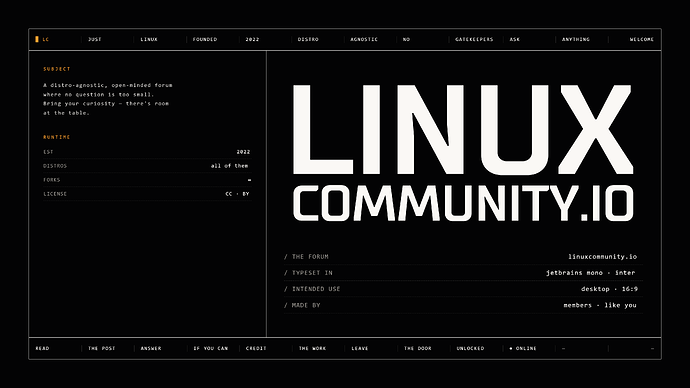Click the distro-agnostic forum description paragraph
690x388 pixels.
108,99
